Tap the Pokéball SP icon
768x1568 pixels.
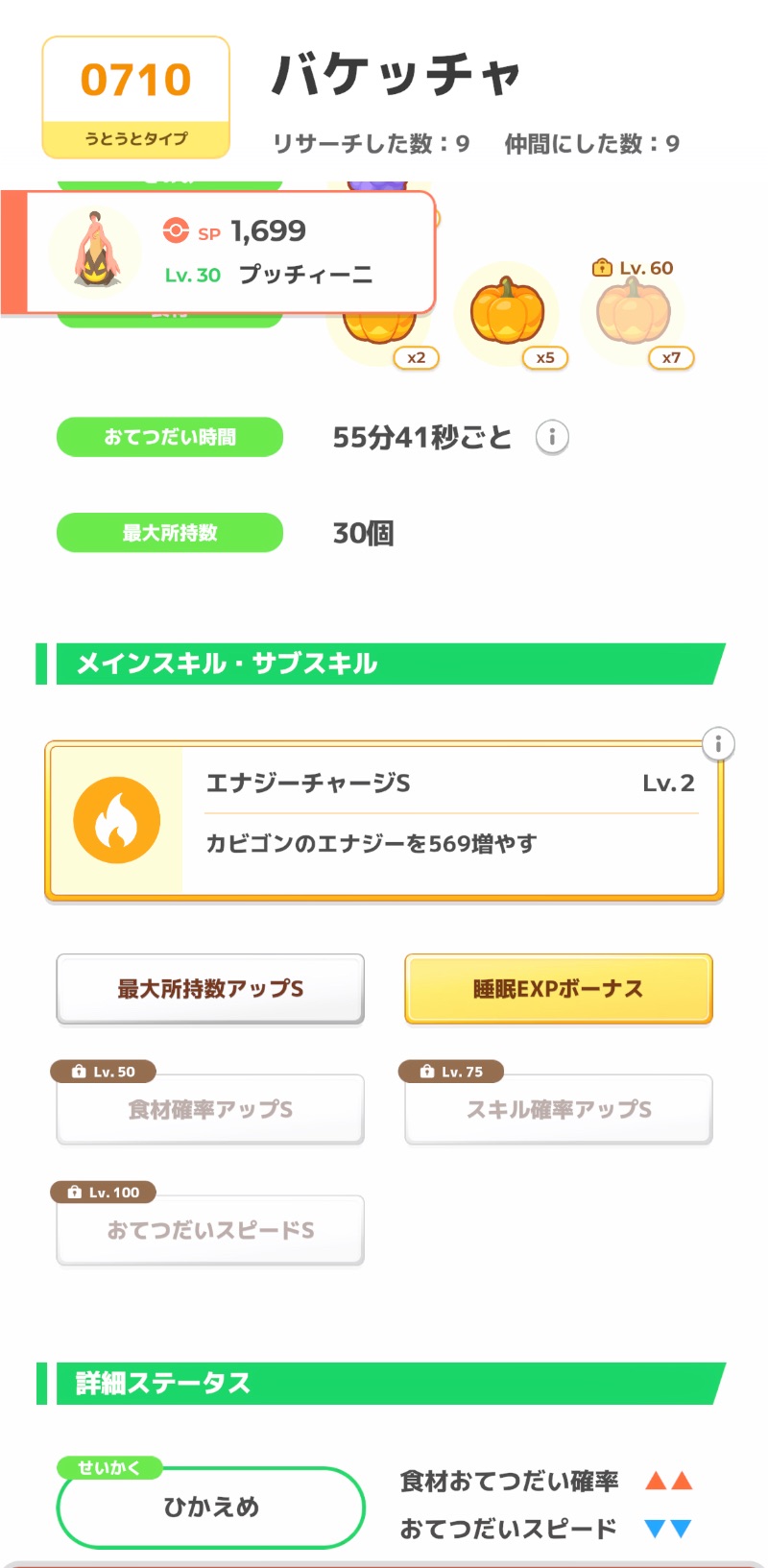[x=176, y=230]
